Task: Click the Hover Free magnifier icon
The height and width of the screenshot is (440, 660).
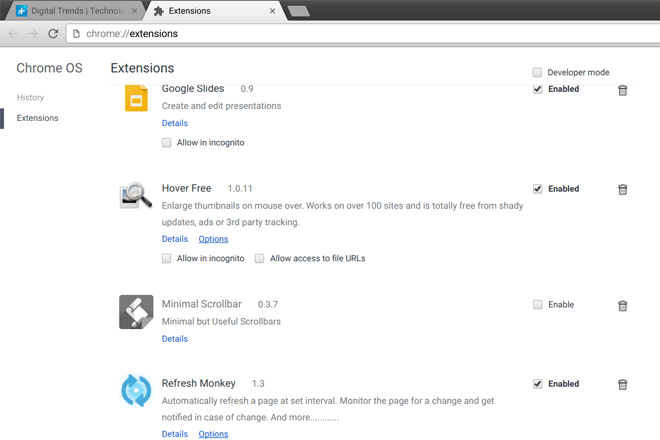Action: [x=136, y=195]
